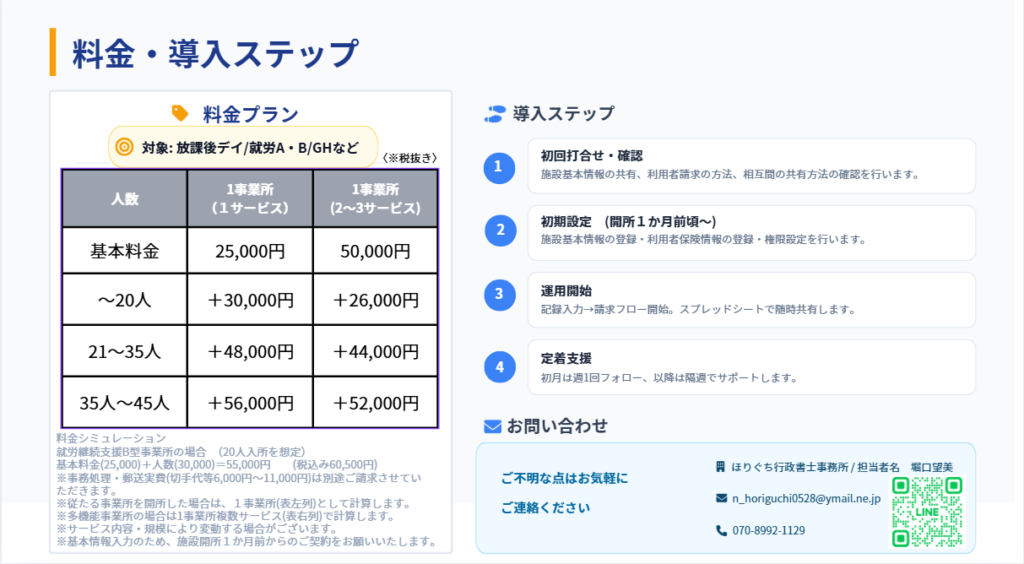
Task: Click the target icon beside 対象
Action: [x=124, y=147]
